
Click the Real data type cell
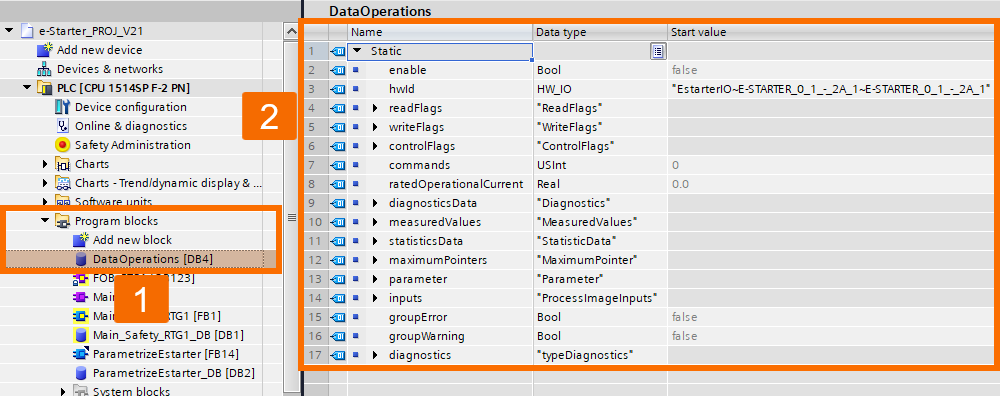pyautogui.click(x=600, y=184)
